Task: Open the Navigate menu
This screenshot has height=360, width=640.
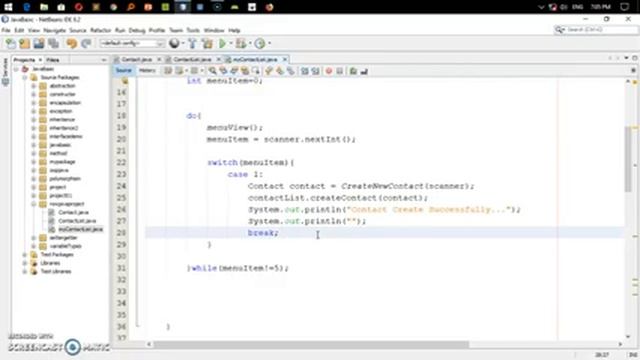Action: point(54,30)
